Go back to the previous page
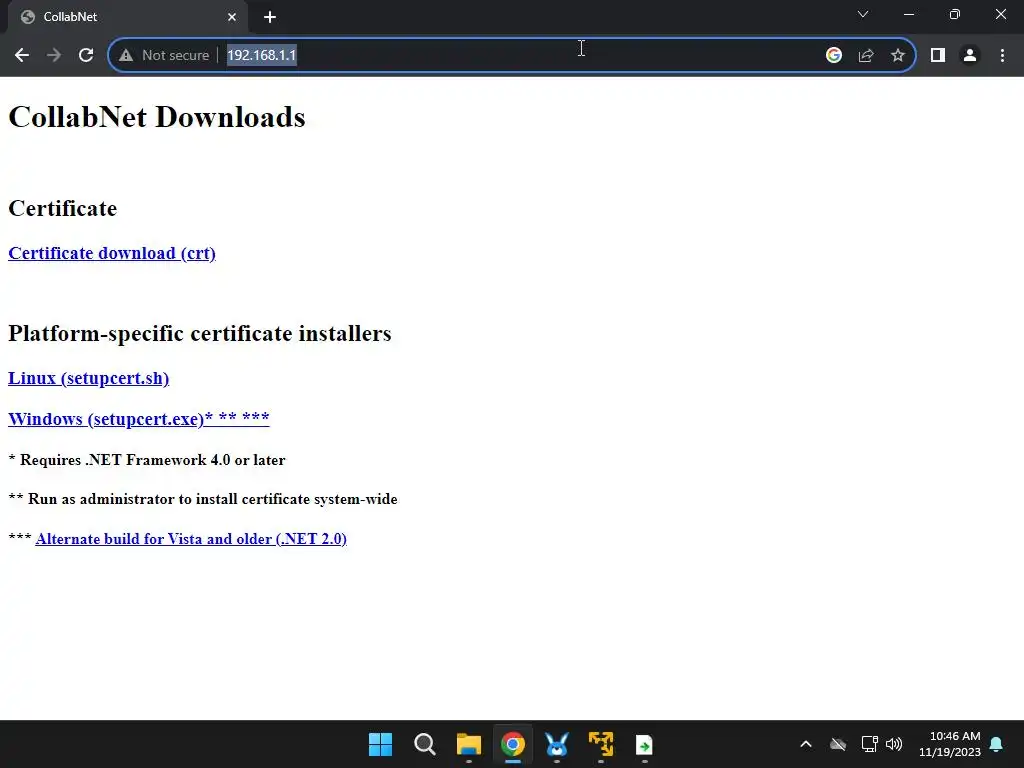 pyautogui.click(x=22, y=56)
